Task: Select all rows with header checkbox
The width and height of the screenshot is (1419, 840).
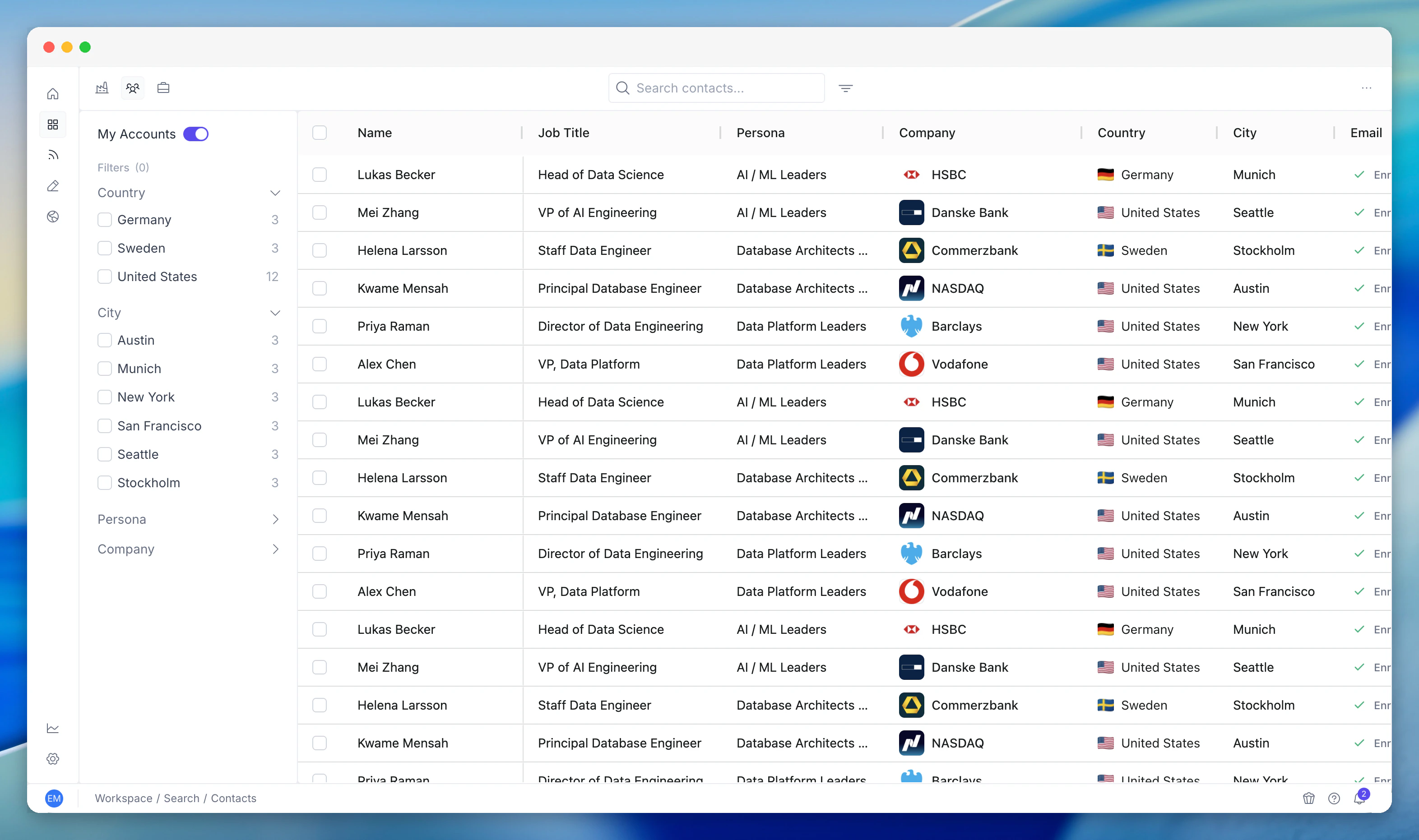Action: coord(320,133)
